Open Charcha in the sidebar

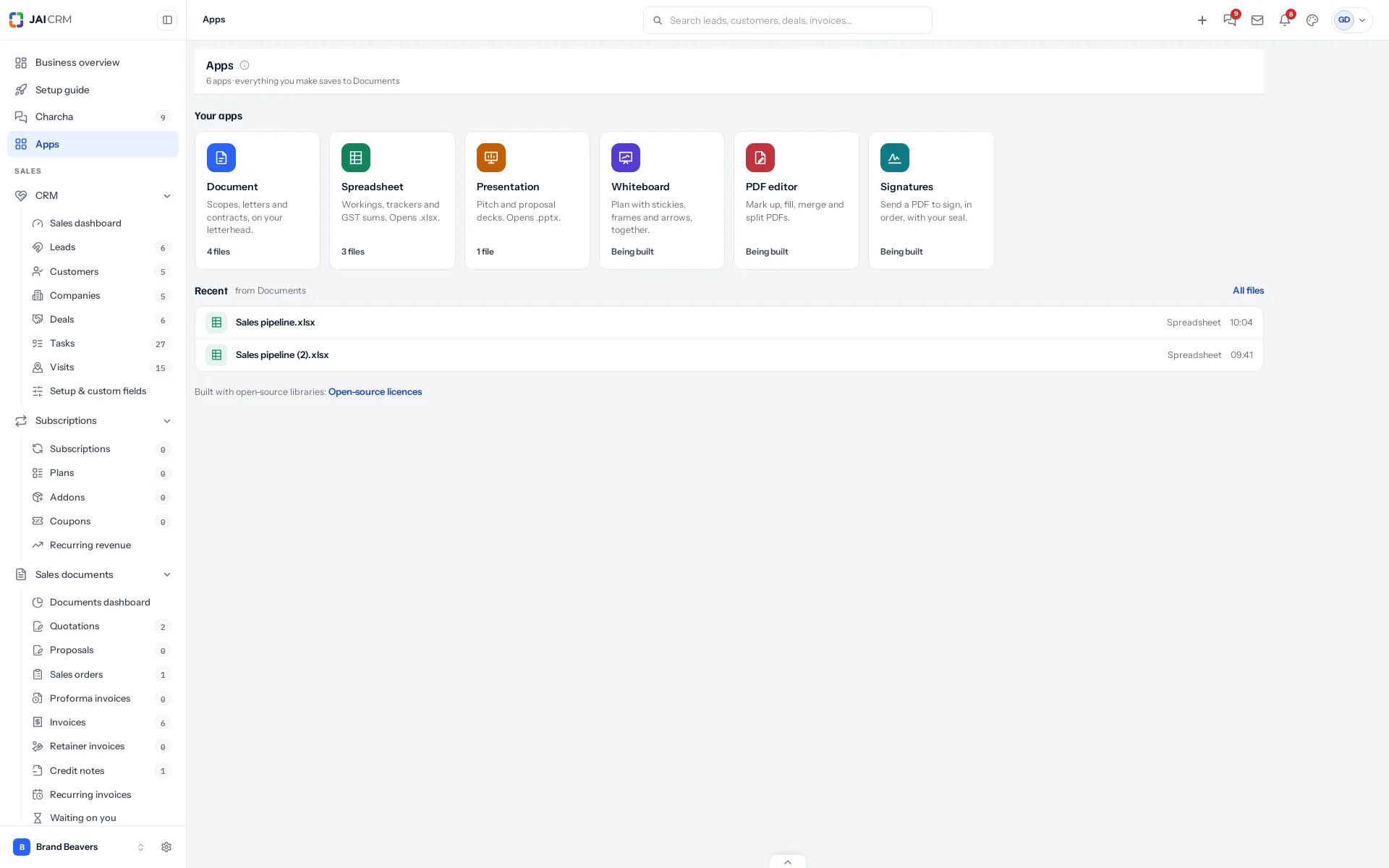(x=93, y=117)
